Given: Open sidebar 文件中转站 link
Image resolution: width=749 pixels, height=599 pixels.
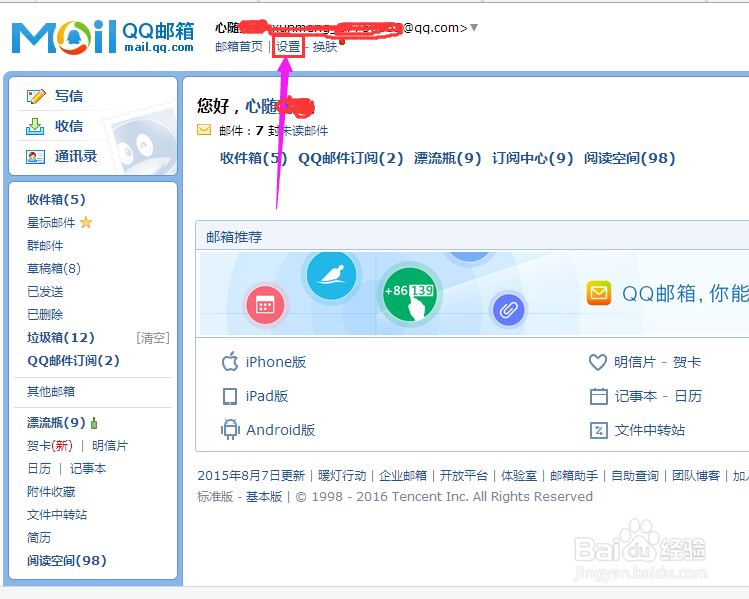Looking at the screenshot, I should 57,514.
